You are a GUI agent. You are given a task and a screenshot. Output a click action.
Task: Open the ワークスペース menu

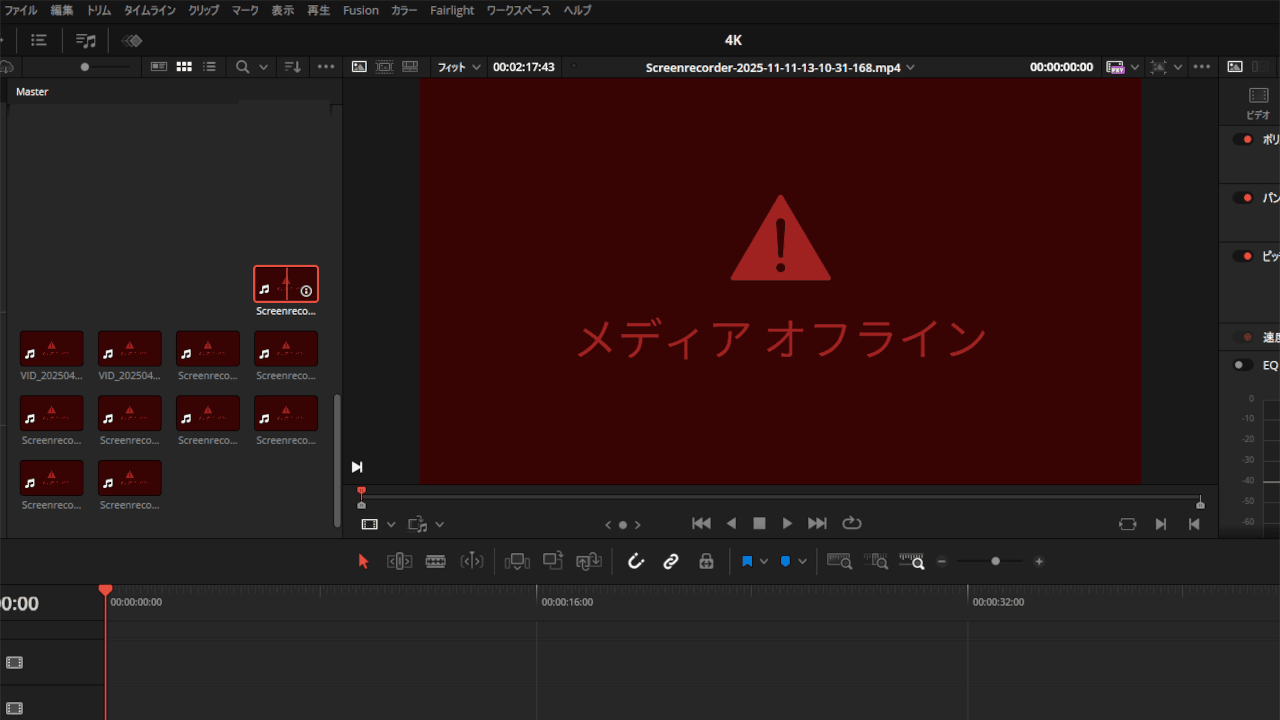518,10
